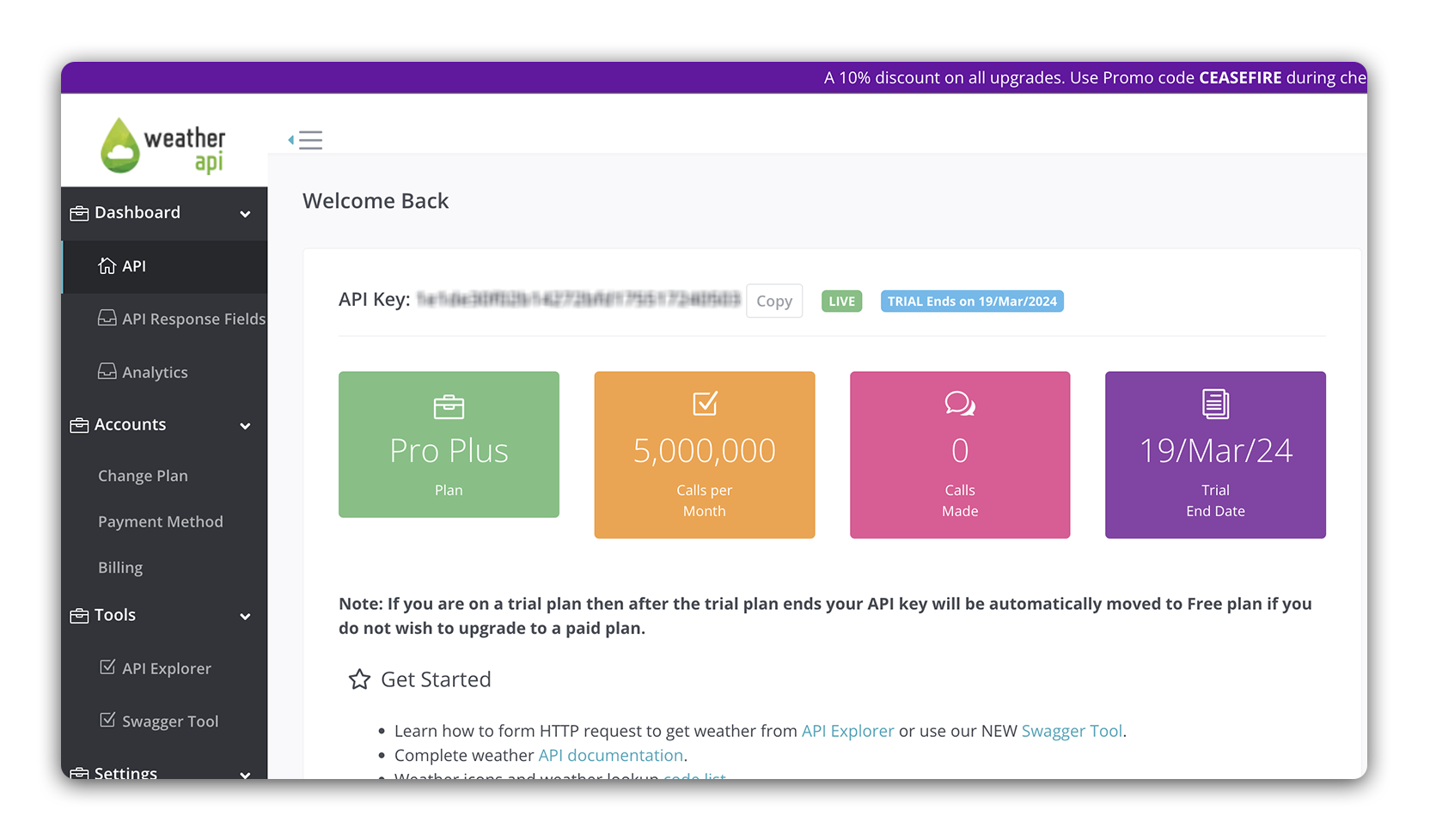Collapse the Dashboard section chevron

coord(245,214)
